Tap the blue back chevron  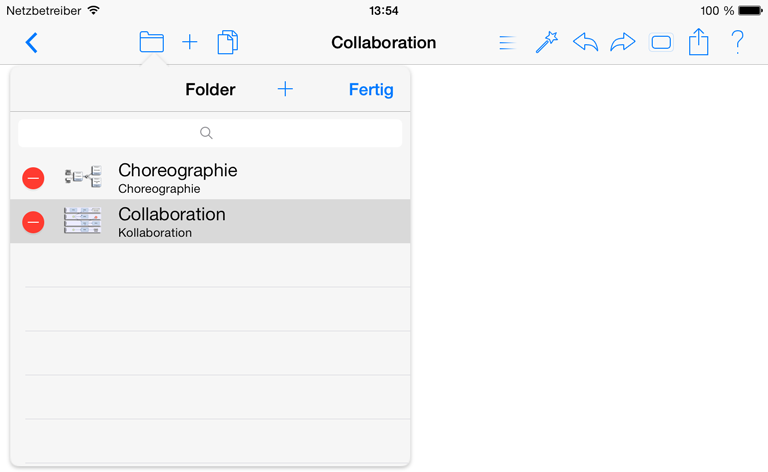[32, 43]
